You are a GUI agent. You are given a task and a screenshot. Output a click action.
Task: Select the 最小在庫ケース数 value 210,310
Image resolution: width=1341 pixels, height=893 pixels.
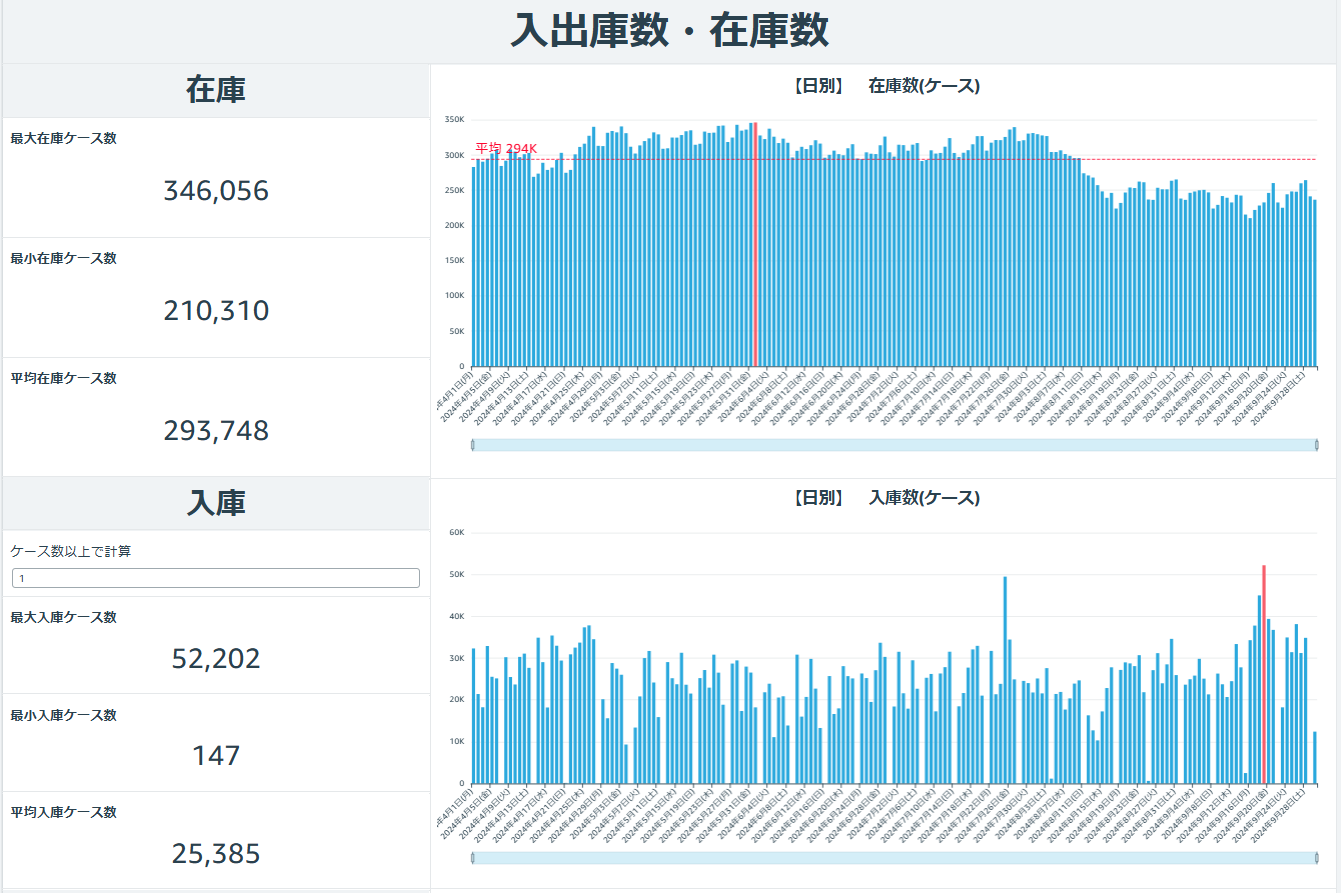216,311
